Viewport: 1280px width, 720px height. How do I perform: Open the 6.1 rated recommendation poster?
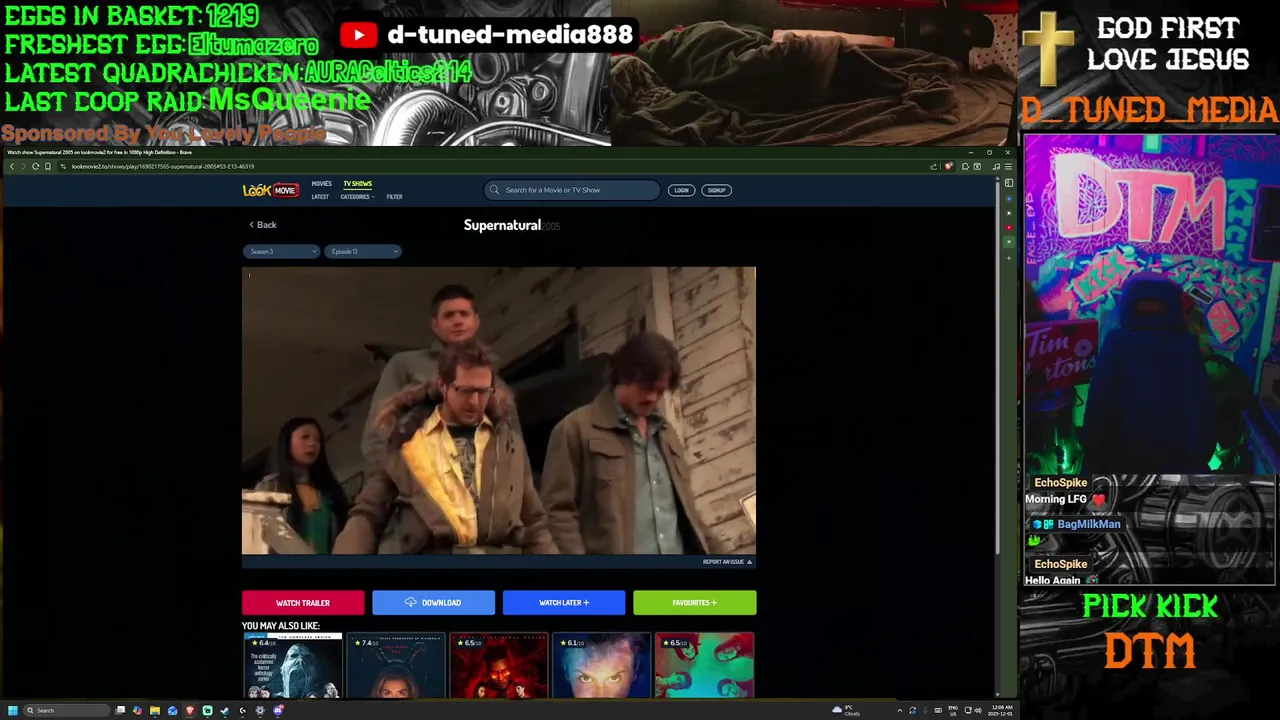[602, 666]
